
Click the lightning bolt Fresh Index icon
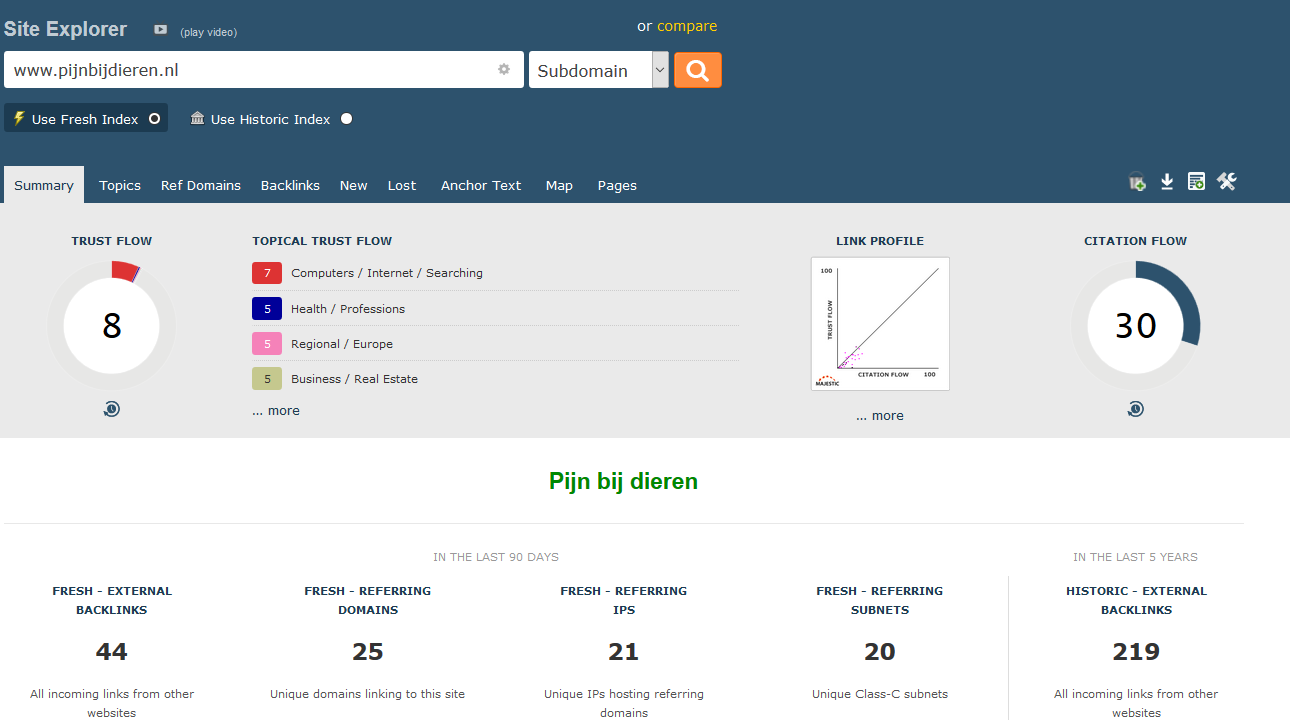tap(18, 118)
